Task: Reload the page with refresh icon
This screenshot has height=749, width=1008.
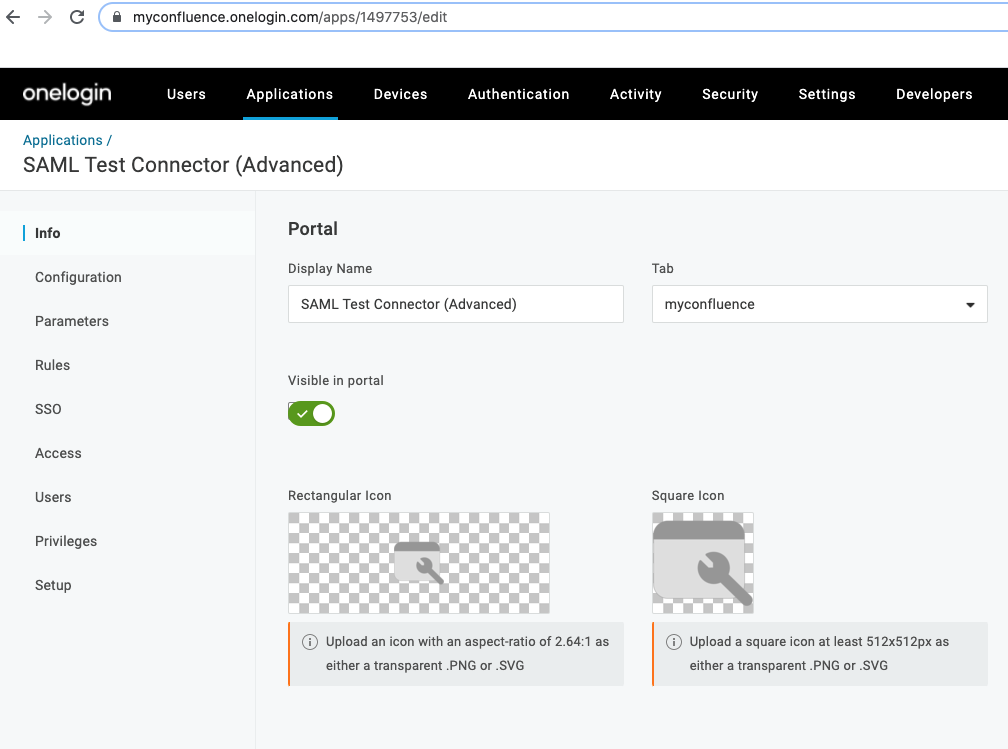Action: pos(77,17)
